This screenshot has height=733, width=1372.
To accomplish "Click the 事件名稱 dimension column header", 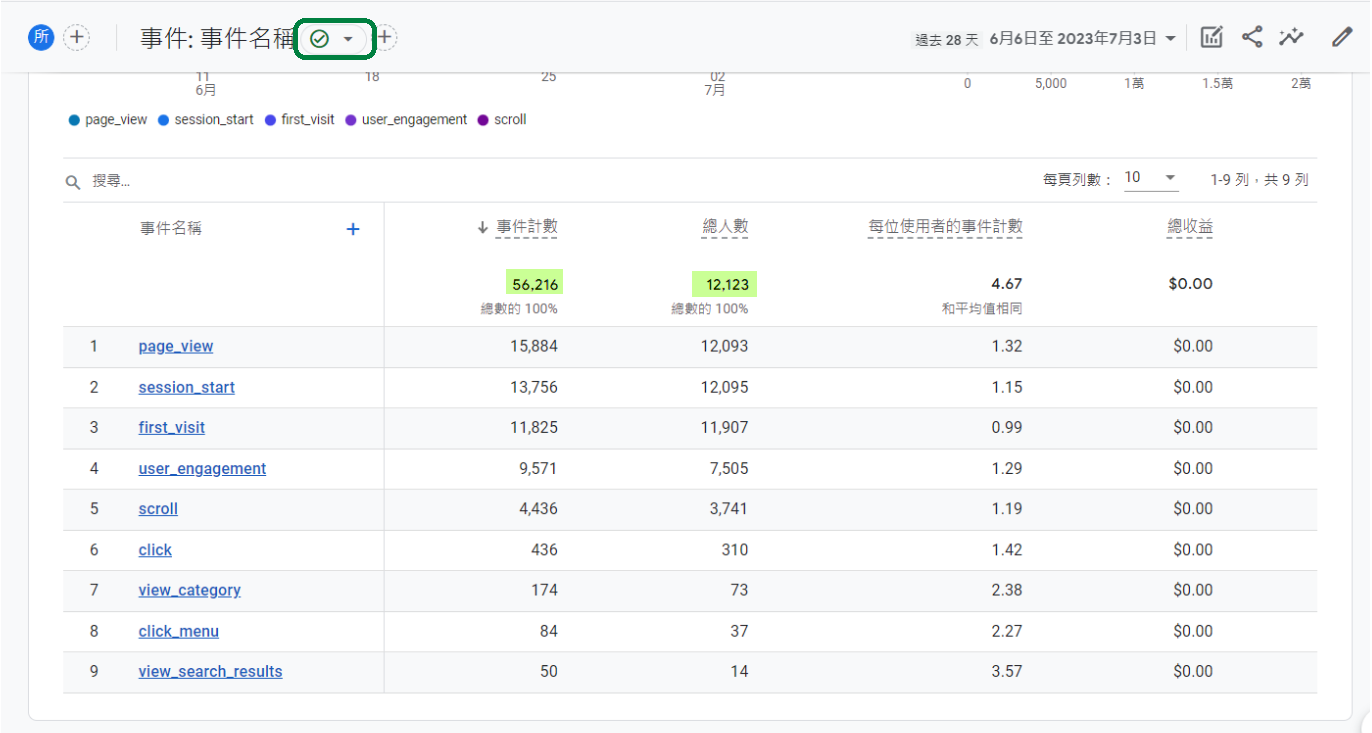I will pos(171,228).
